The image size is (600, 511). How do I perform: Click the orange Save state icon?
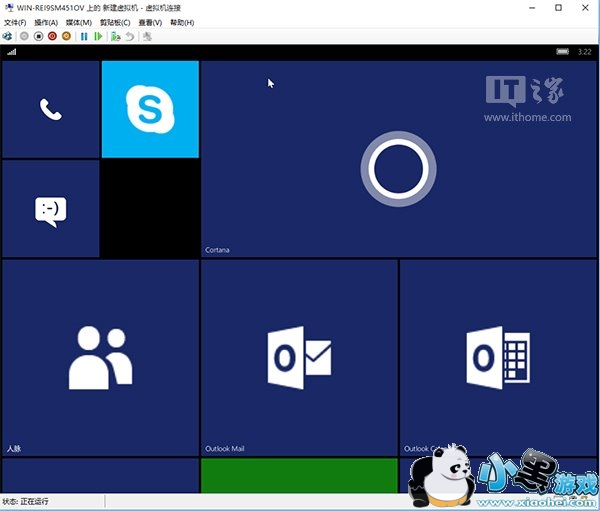coord(66,36)
